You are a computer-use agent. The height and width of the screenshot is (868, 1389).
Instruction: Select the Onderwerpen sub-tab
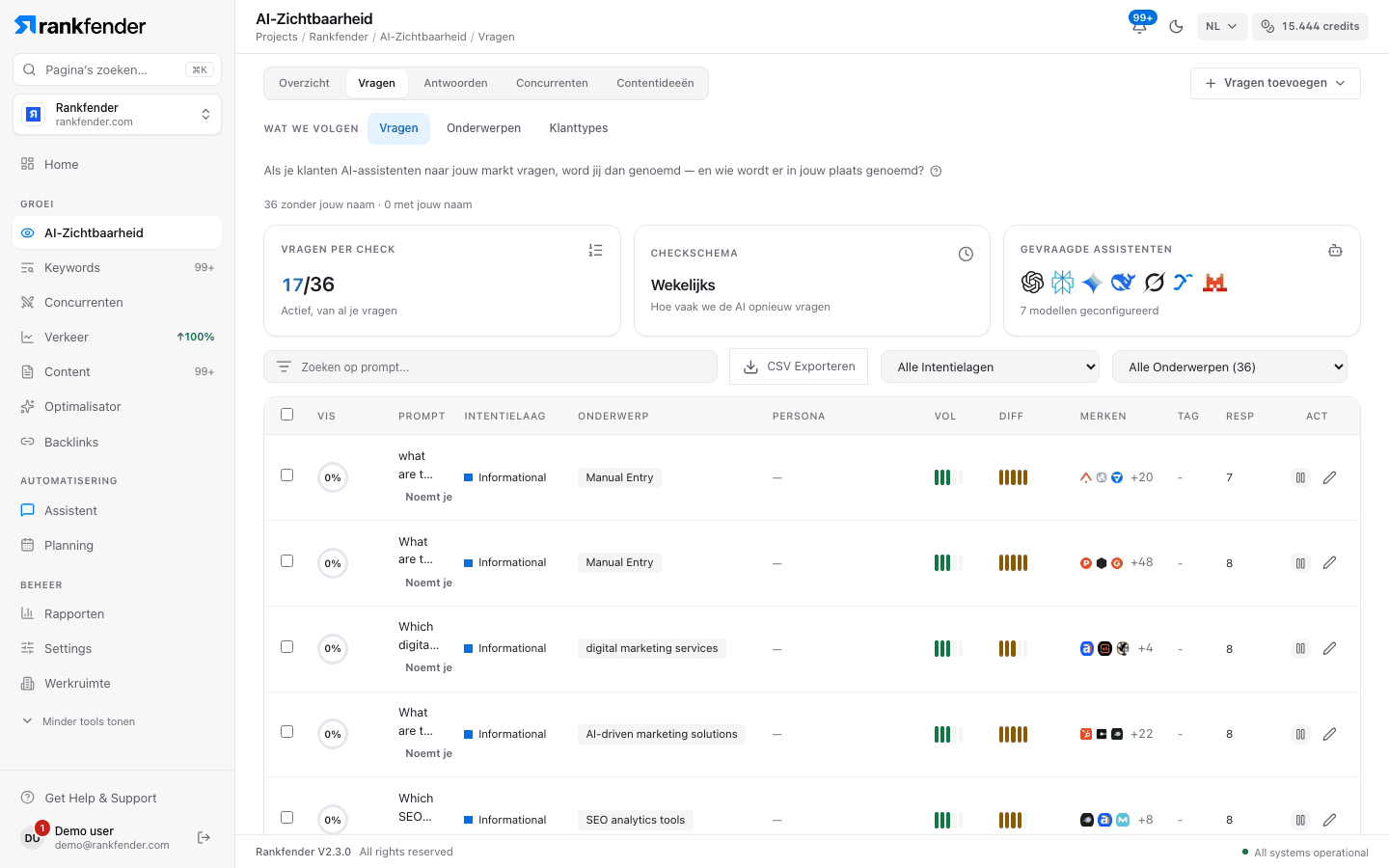(x=483, y=128)
